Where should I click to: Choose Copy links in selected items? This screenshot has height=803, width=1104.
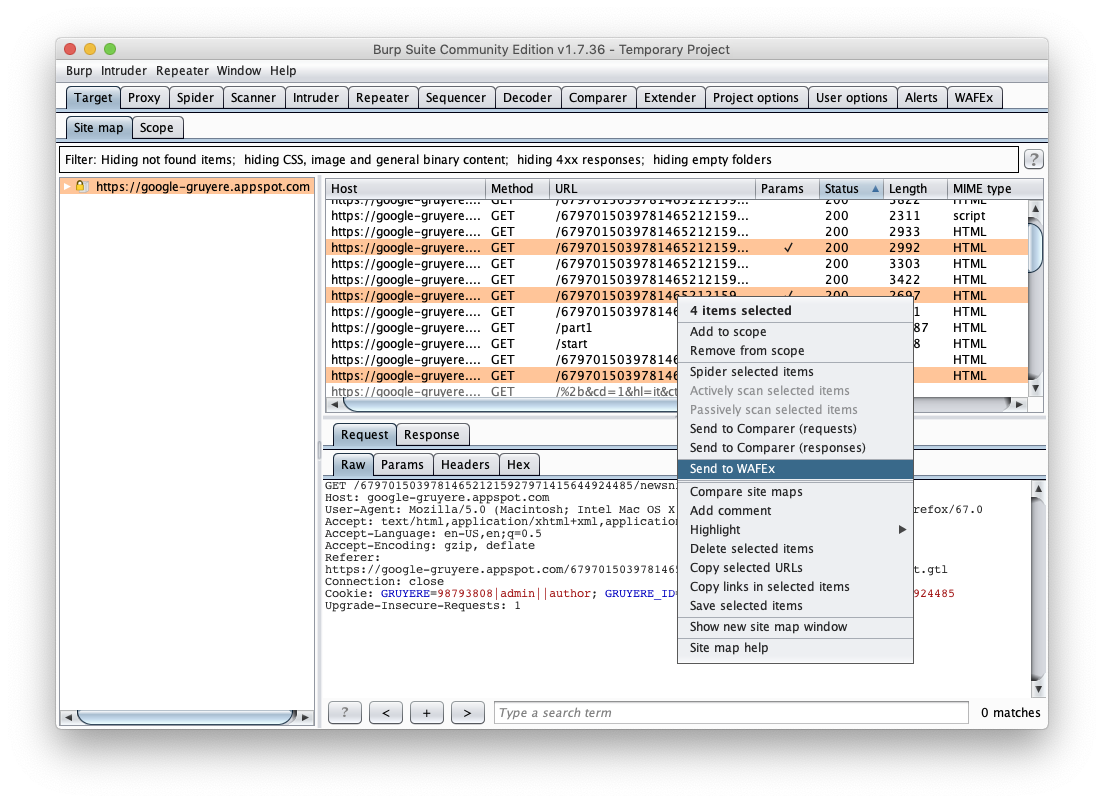(795, 587)
